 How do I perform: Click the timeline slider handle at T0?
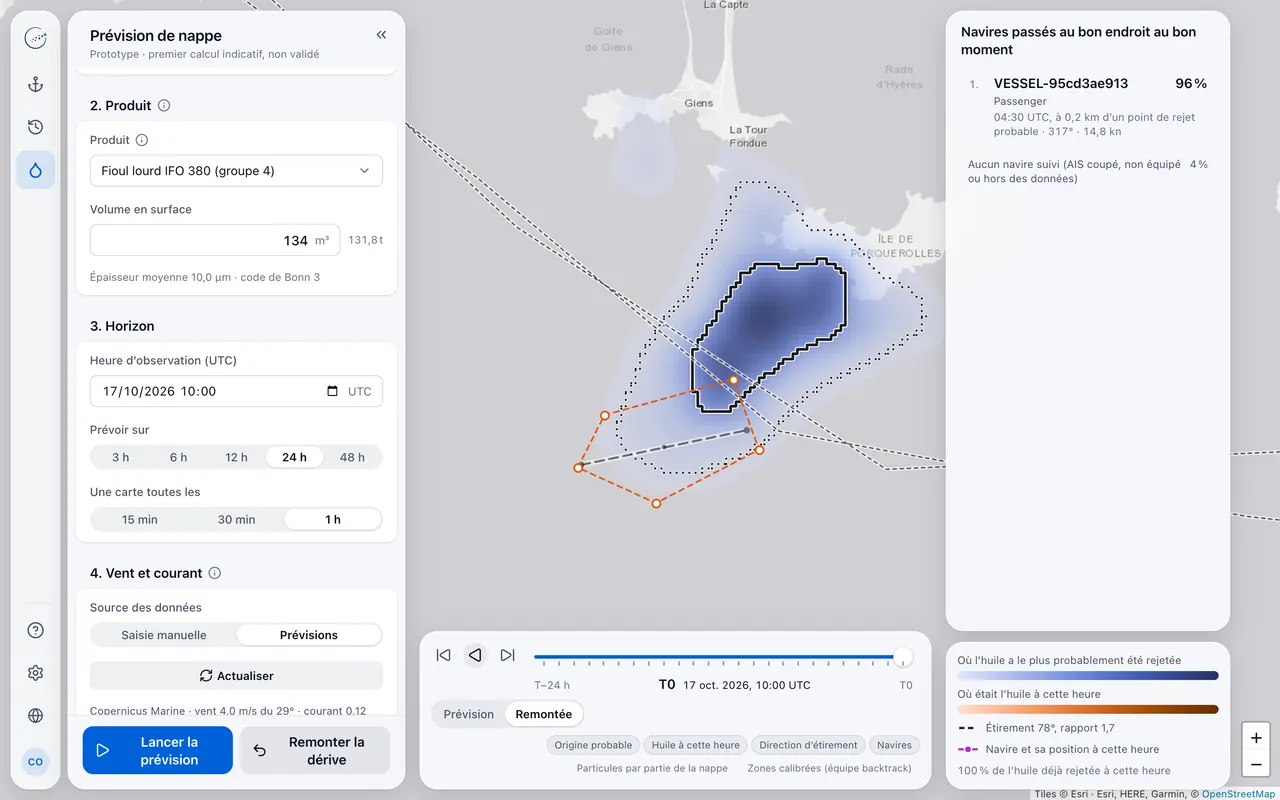(903, 657)
